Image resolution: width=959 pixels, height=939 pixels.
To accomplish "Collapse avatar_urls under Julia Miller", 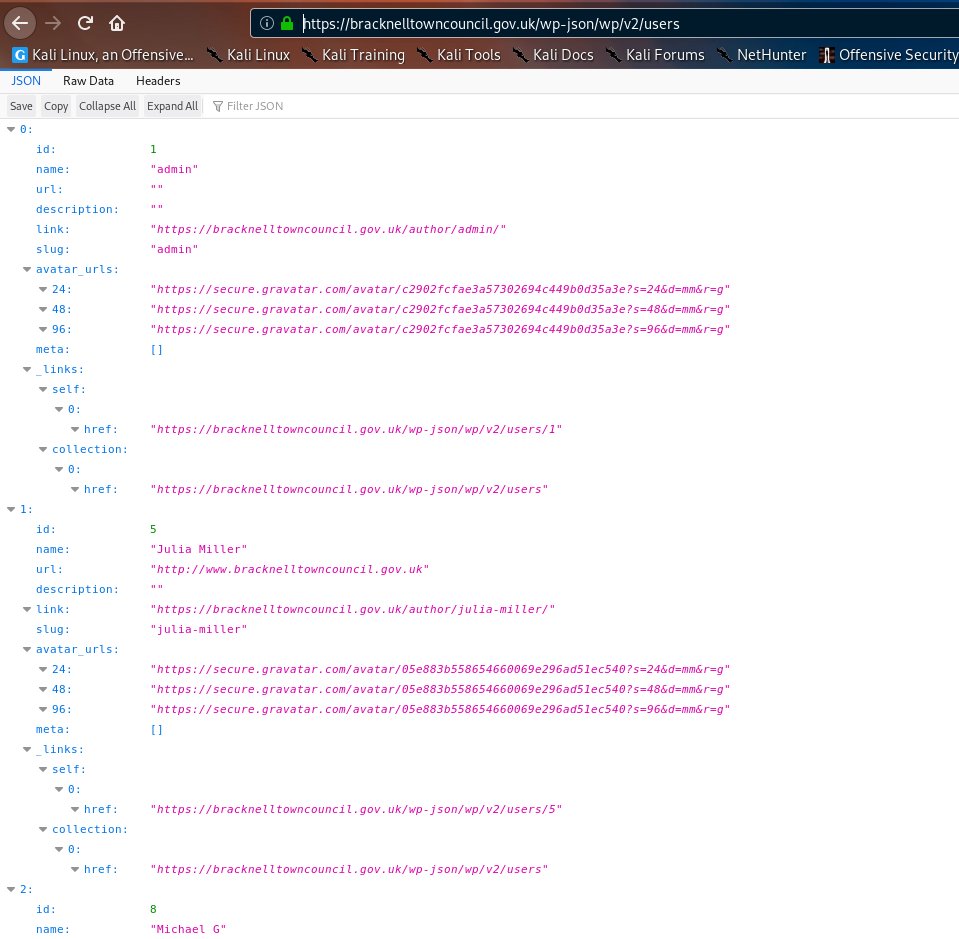I will coord(27,649).
